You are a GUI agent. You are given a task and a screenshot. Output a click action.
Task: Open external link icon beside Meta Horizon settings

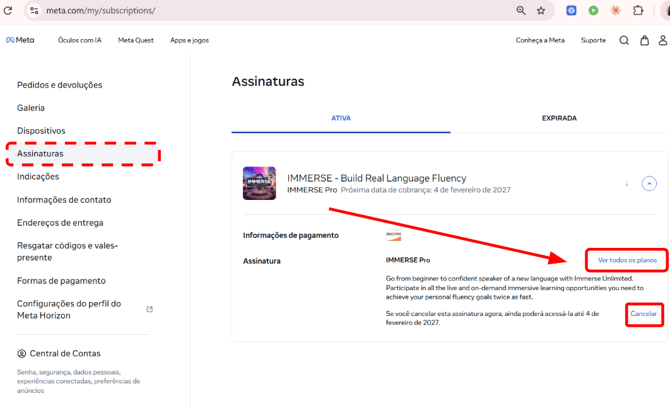pyautogui.click(x=150, y=309)
